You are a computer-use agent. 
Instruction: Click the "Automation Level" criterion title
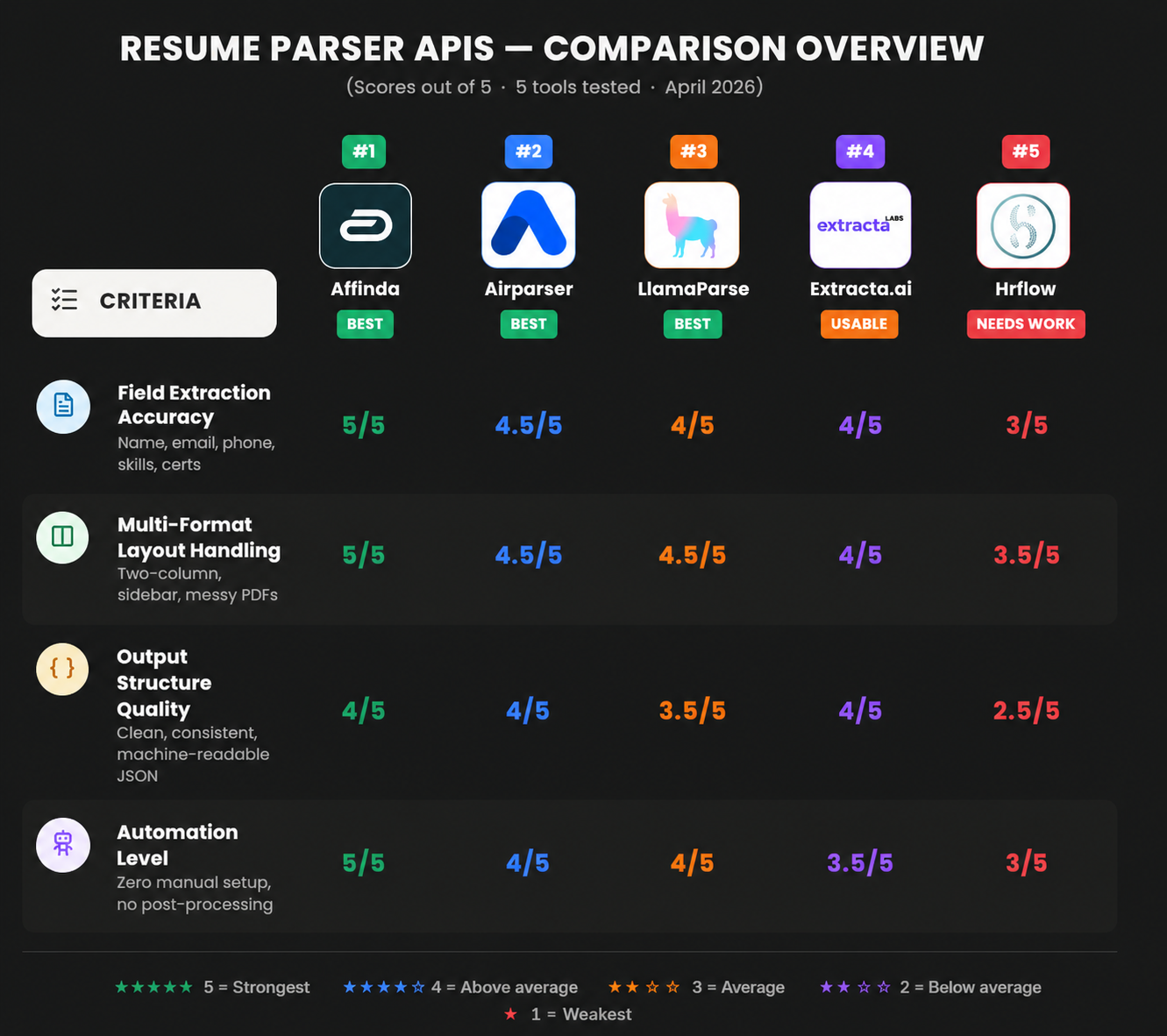pyautogui.click(x=177, y=845)
